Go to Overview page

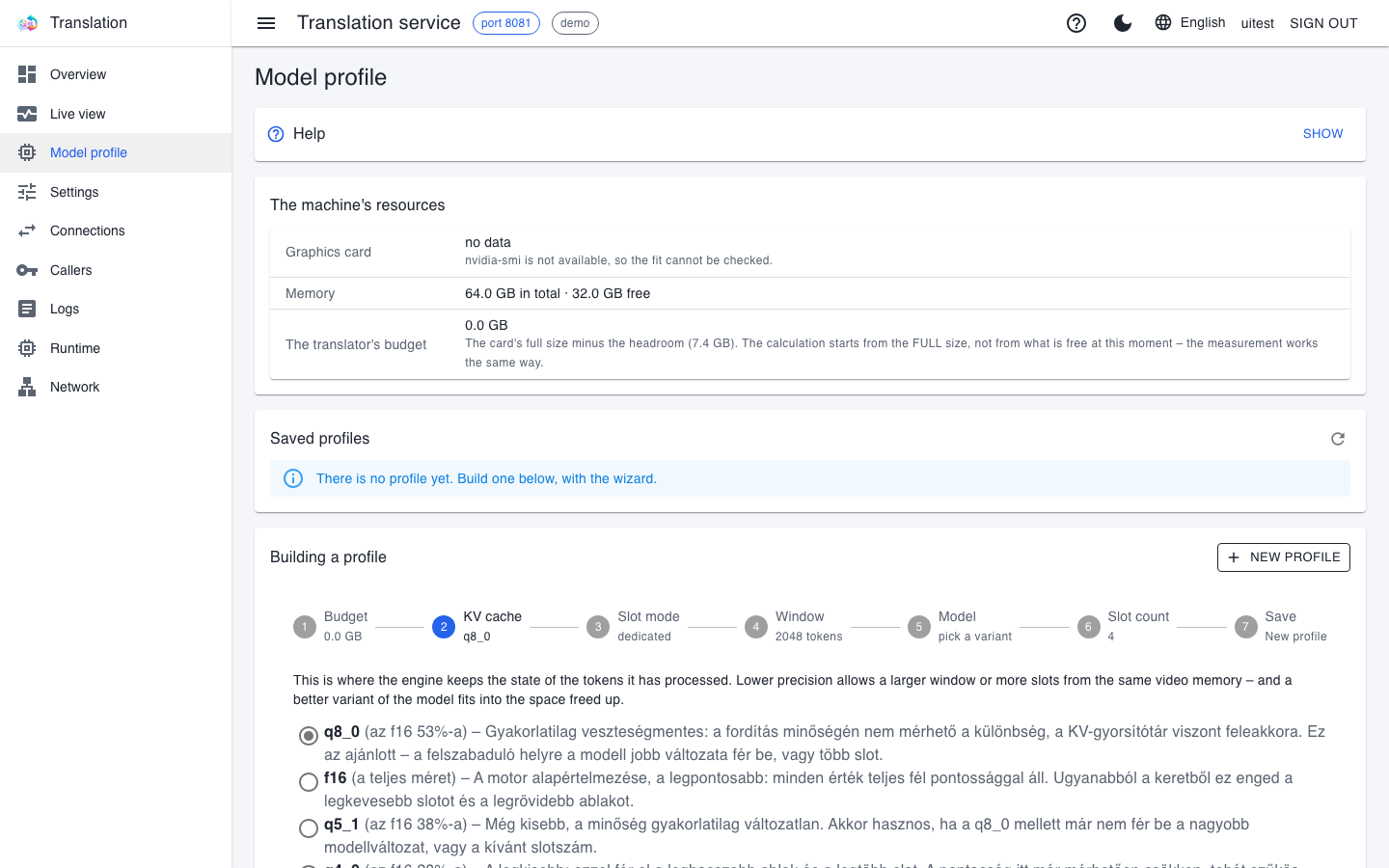[116, 74]
